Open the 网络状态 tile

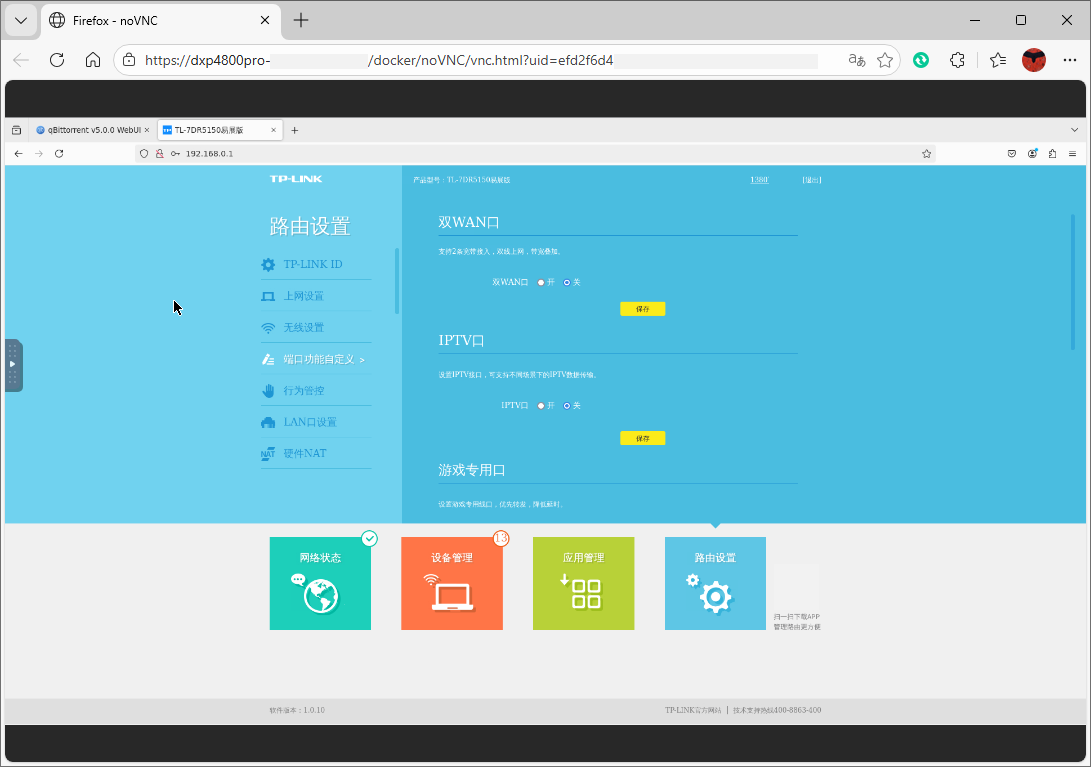pyautogui.click(x=320, y=583)
